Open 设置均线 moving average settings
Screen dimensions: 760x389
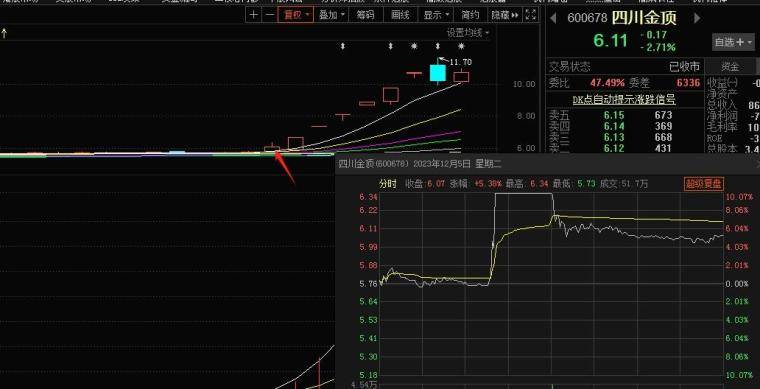(468, 33)
